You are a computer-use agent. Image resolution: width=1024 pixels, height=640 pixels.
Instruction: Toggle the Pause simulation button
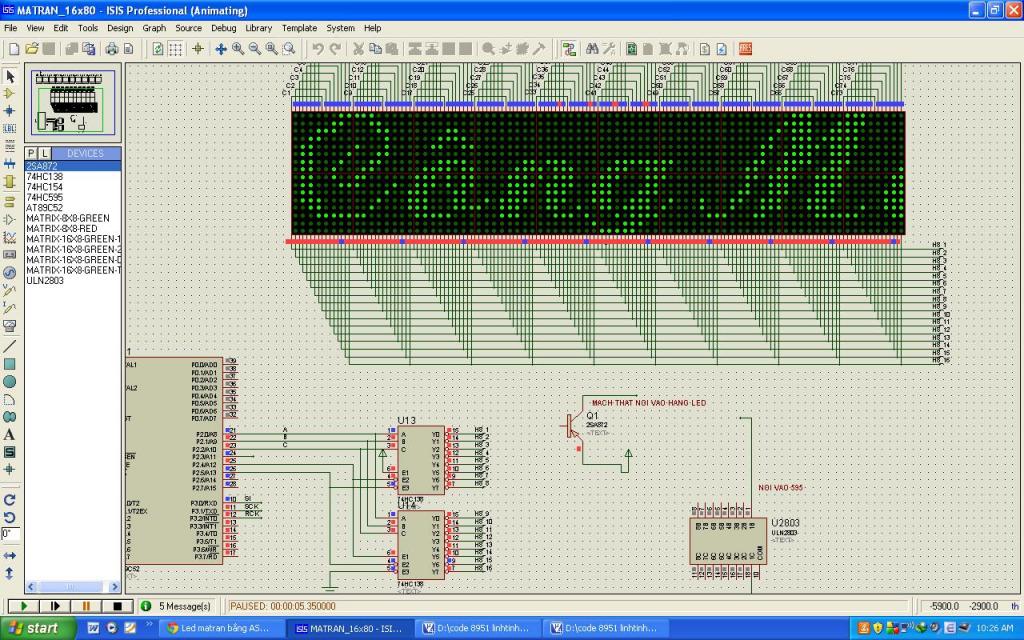(86, 606)
